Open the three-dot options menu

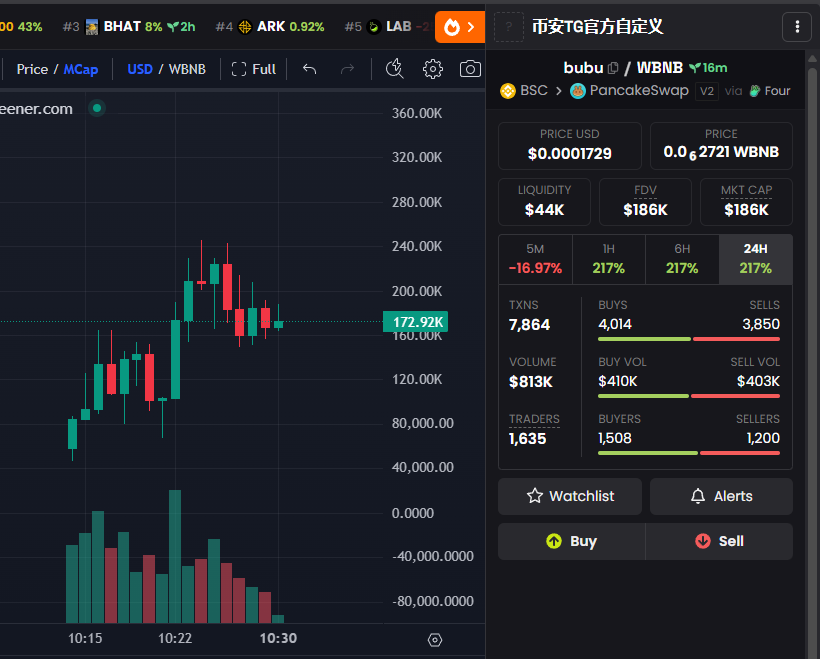pyautogui.click(x=796, y=27)
